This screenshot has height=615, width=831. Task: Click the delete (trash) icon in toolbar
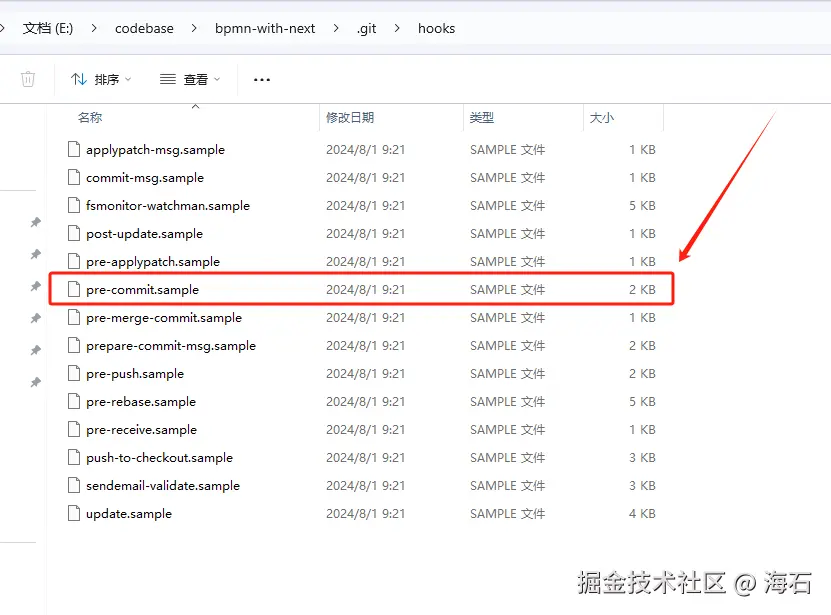click(28, 80)
